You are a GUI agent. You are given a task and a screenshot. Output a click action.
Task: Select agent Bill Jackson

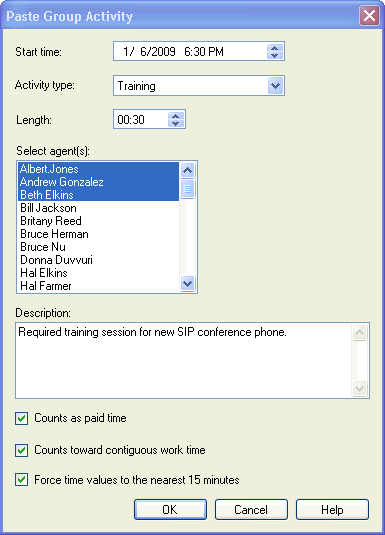point(98,208)
